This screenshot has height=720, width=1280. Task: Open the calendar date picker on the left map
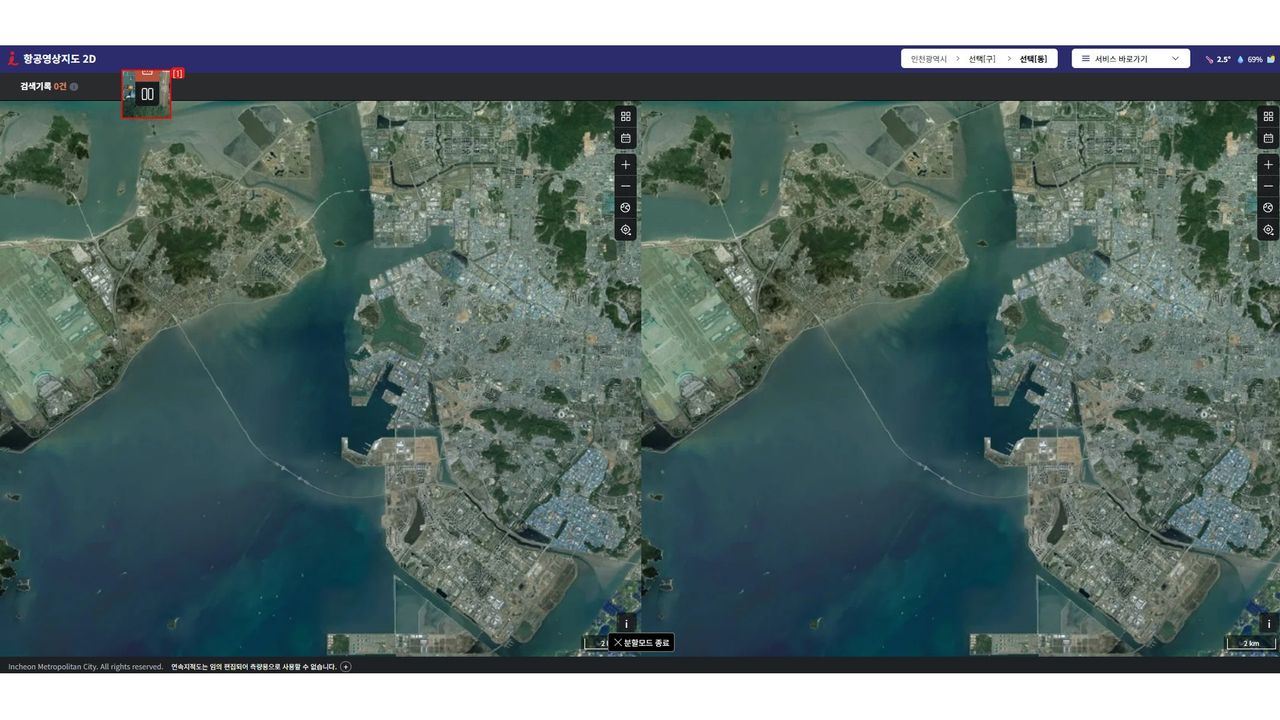pos(626,138)
